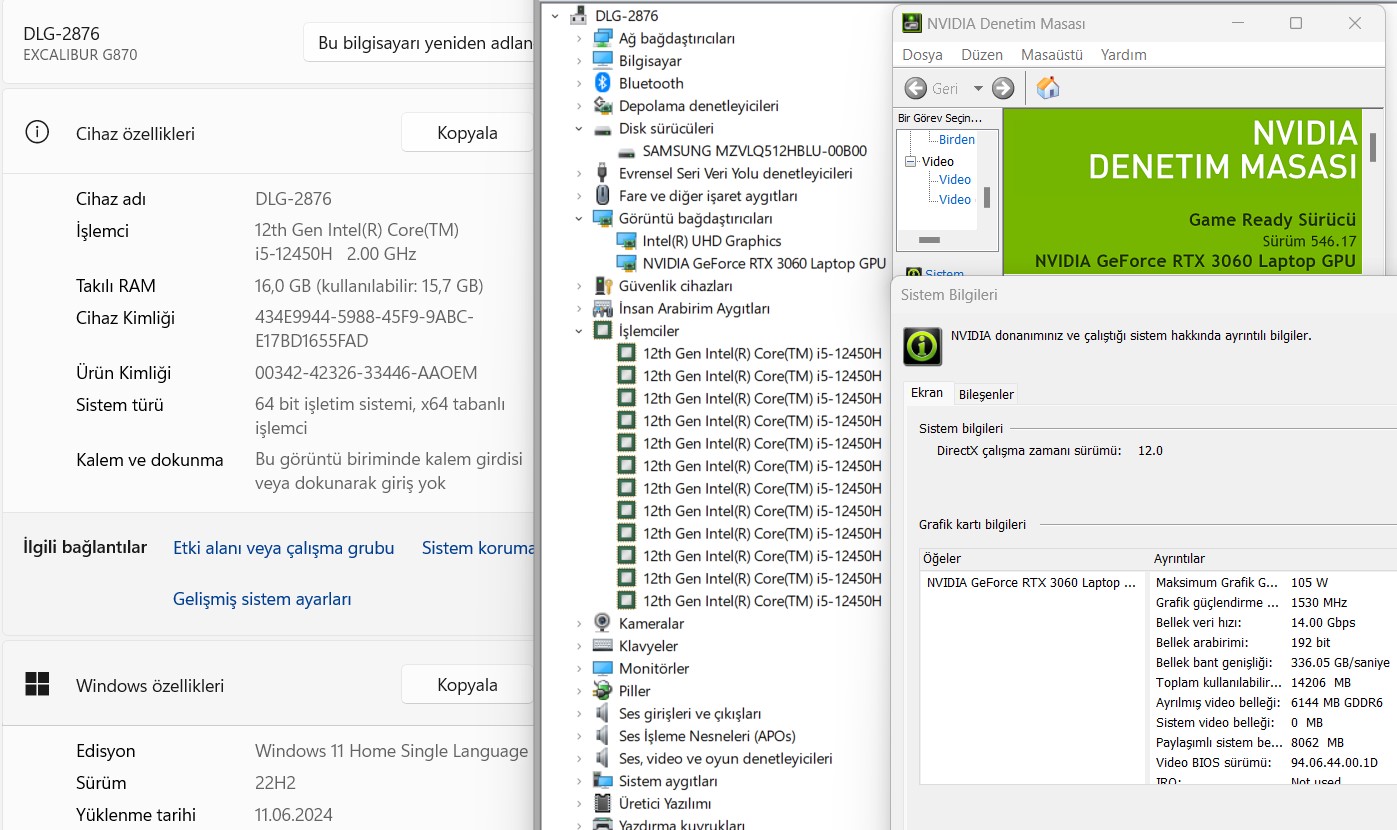The height and width of the screenshot is (830, 1397).
Task: Click the NVIDIA GeForce RTX 3060 icon in Device Manager
Action: (x=626, y=263)
